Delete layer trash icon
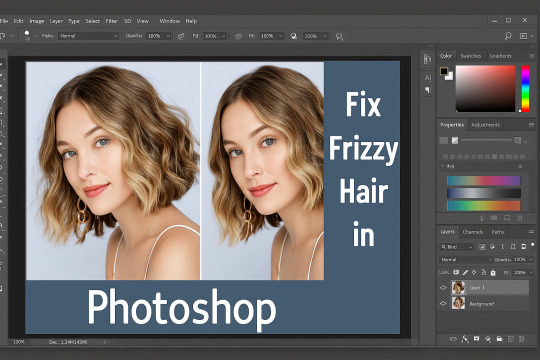 (521, 339)
